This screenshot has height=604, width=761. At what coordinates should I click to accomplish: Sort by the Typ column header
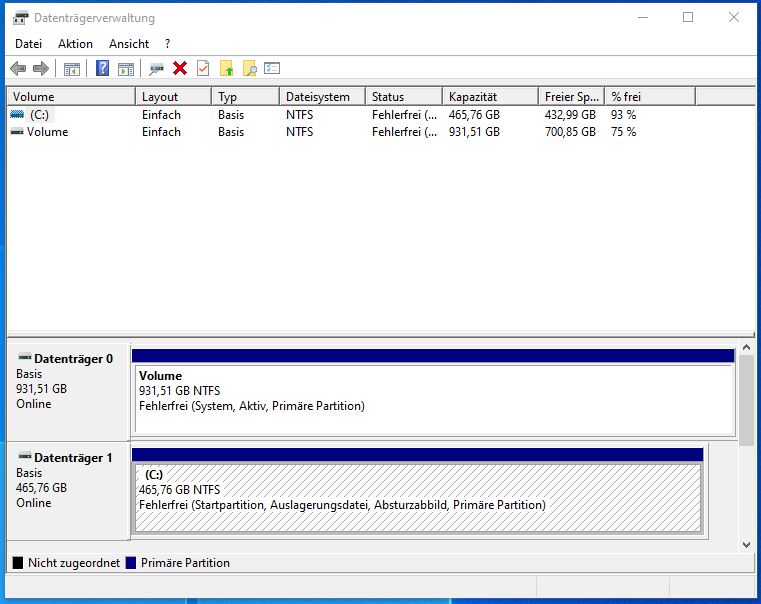coord(246,97)
